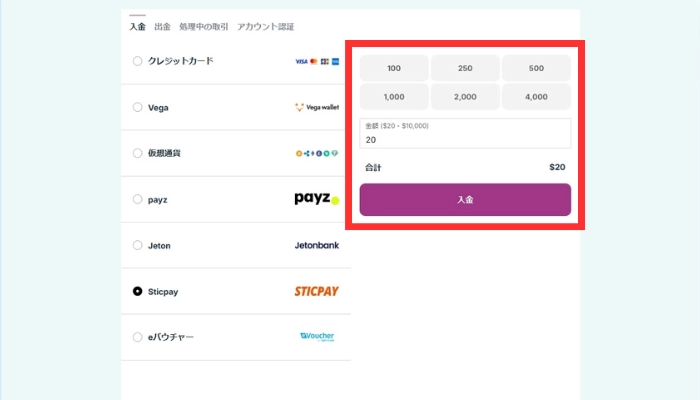
Task: Open the 処理中の取引 tab
Action: (203, 27)
